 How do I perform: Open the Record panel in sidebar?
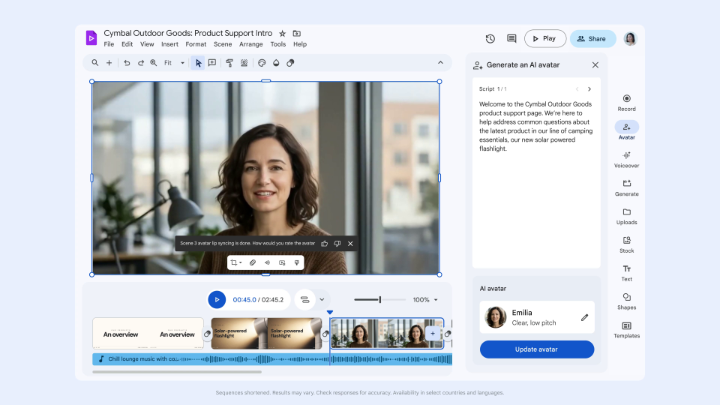(626, 102)
